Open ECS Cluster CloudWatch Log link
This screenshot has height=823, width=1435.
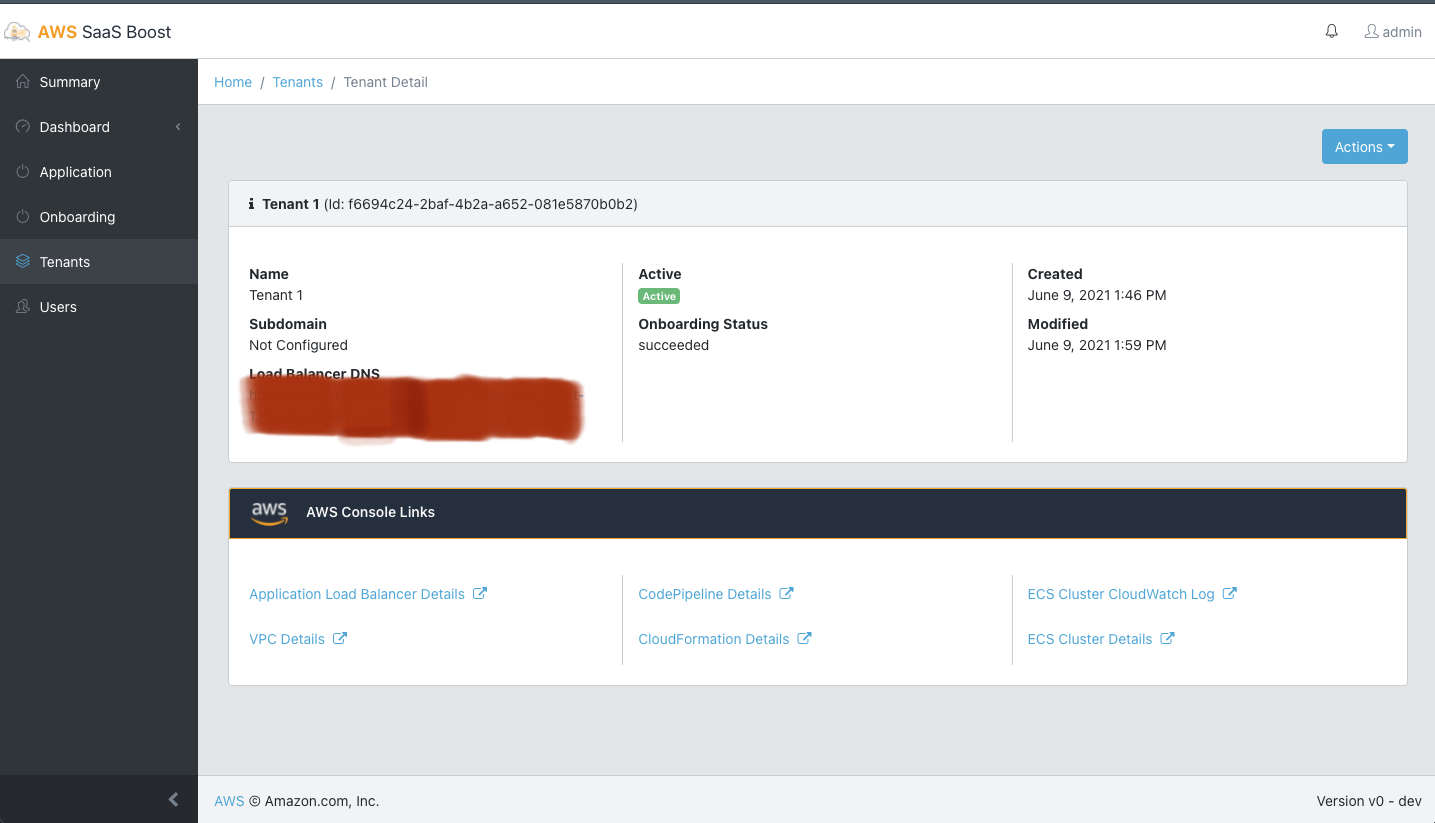click(1121, 594)
